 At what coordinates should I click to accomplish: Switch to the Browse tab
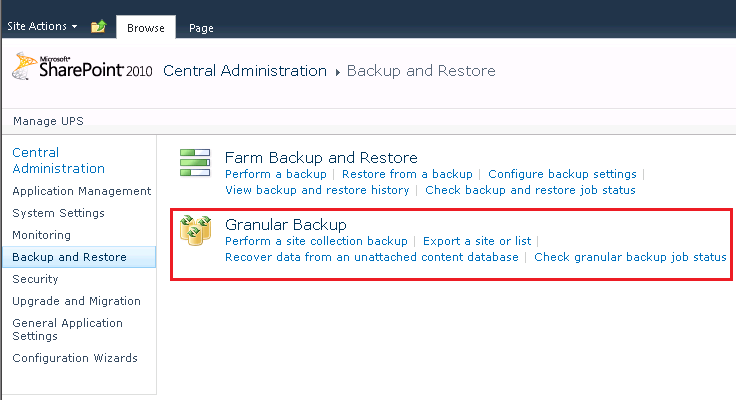[146, 28]
